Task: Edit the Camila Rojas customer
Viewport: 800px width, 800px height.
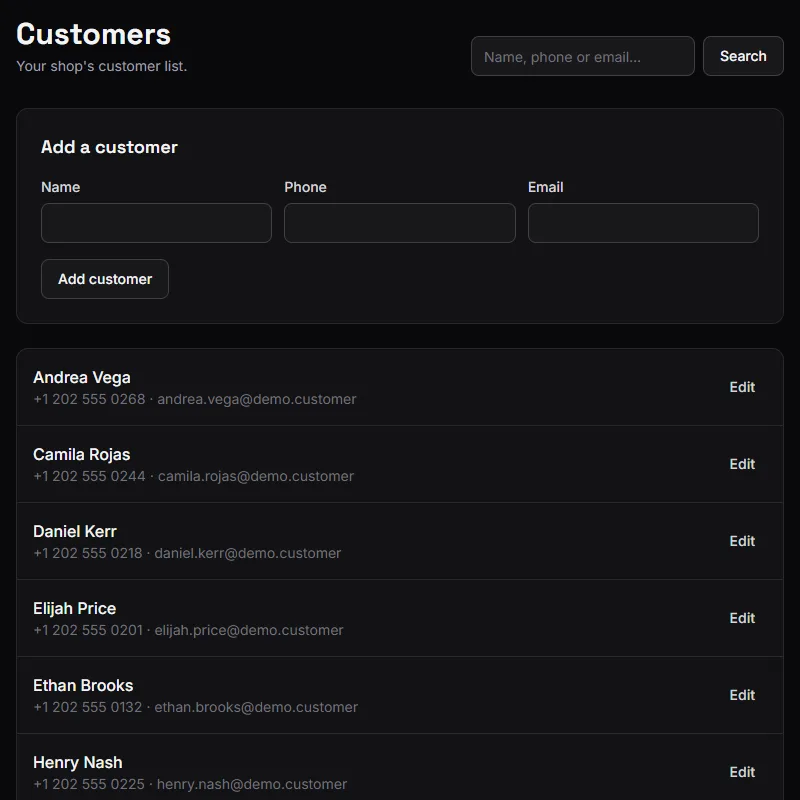Action: point(742,464)
